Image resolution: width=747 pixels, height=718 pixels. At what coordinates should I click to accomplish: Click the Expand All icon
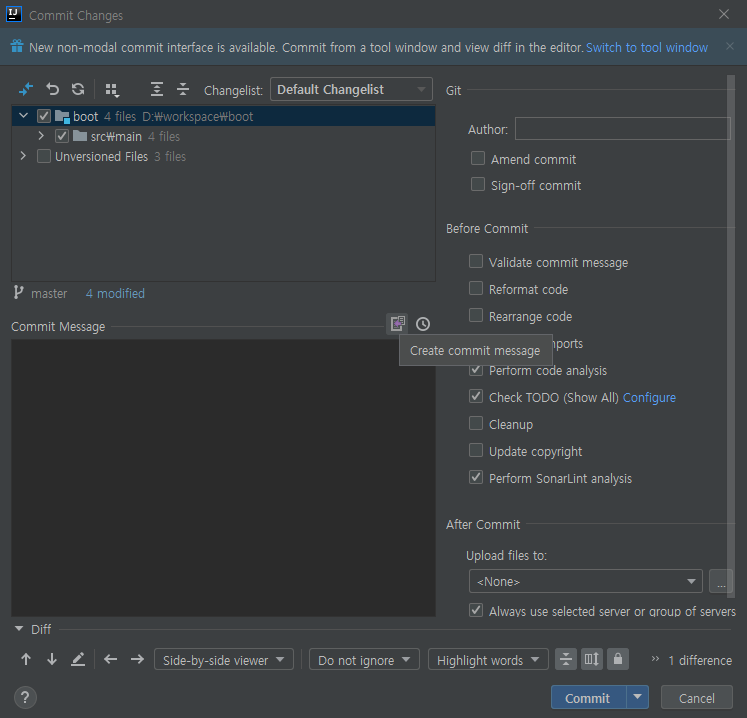pyautogui.click(x=157, y=89)
